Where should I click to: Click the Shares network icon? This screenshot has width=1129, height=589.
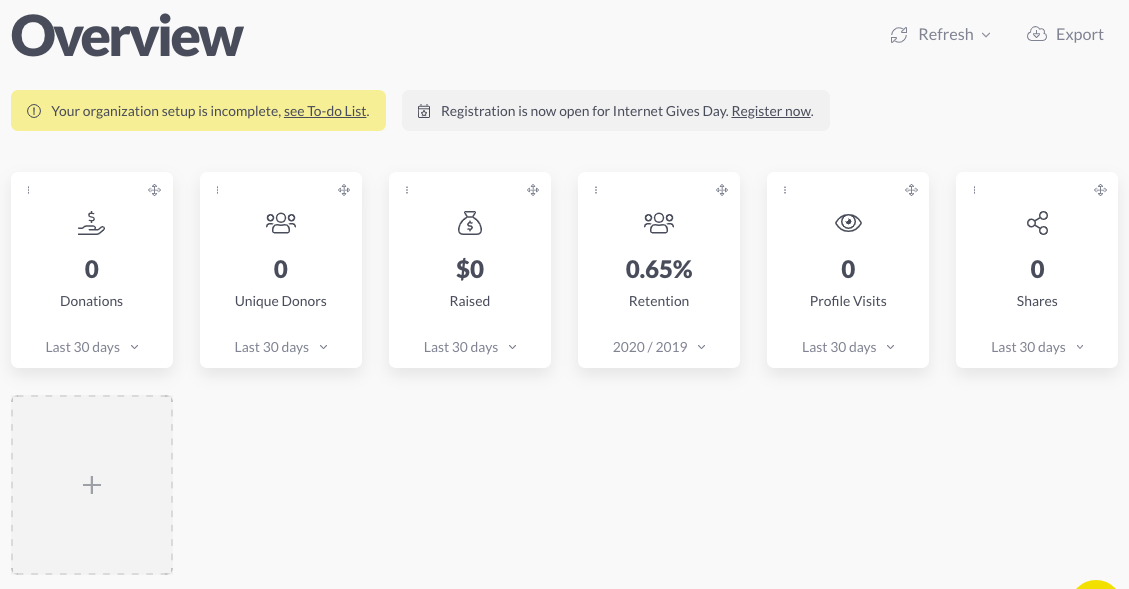1038,223
